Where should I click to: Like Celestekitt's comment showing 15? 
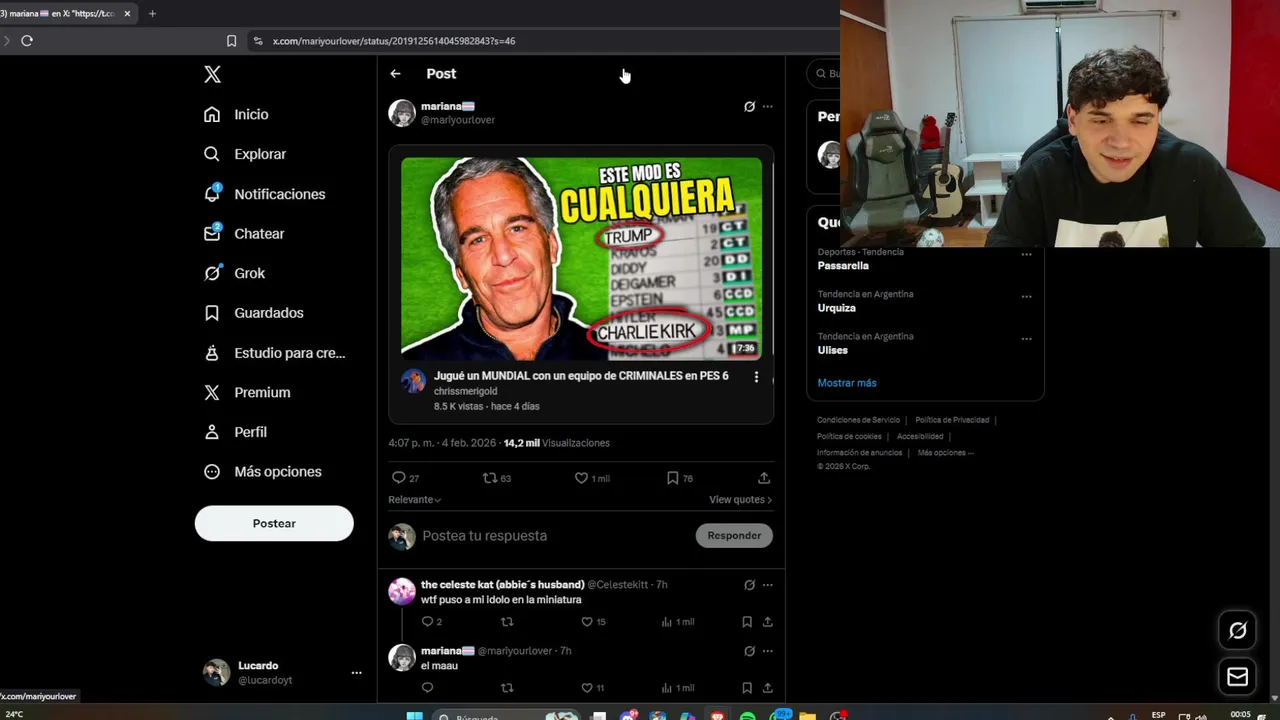point(595,622)
